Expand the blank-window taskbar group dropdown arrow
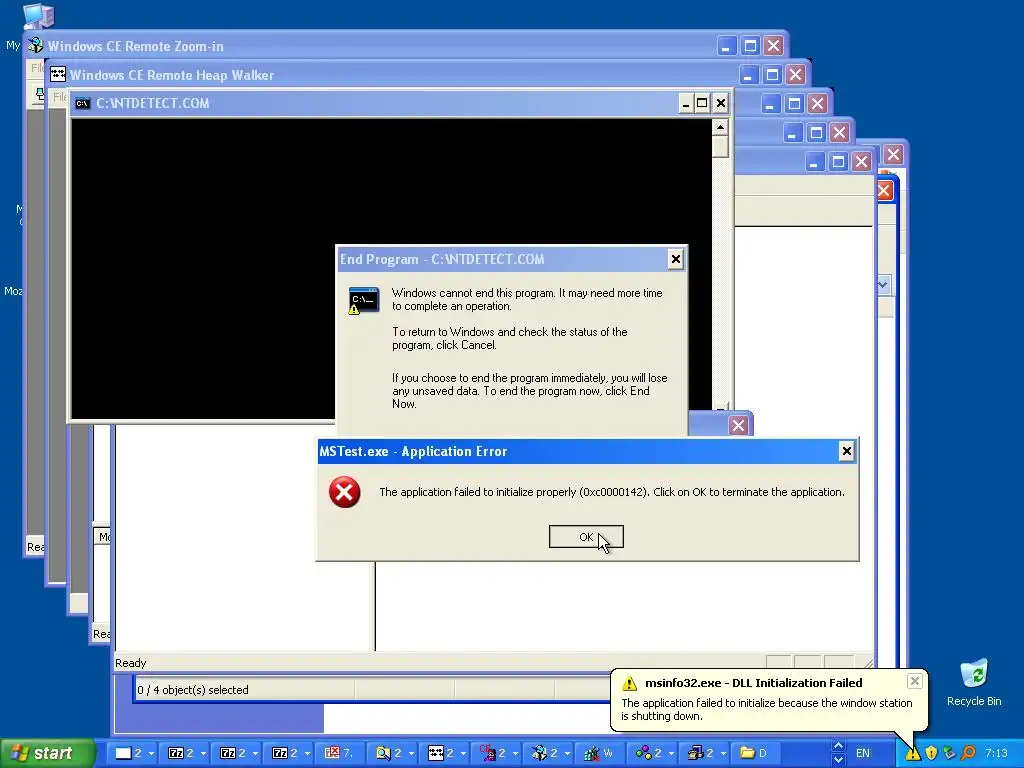Viewport: 1024px width, 768px height. pos(152,754)
